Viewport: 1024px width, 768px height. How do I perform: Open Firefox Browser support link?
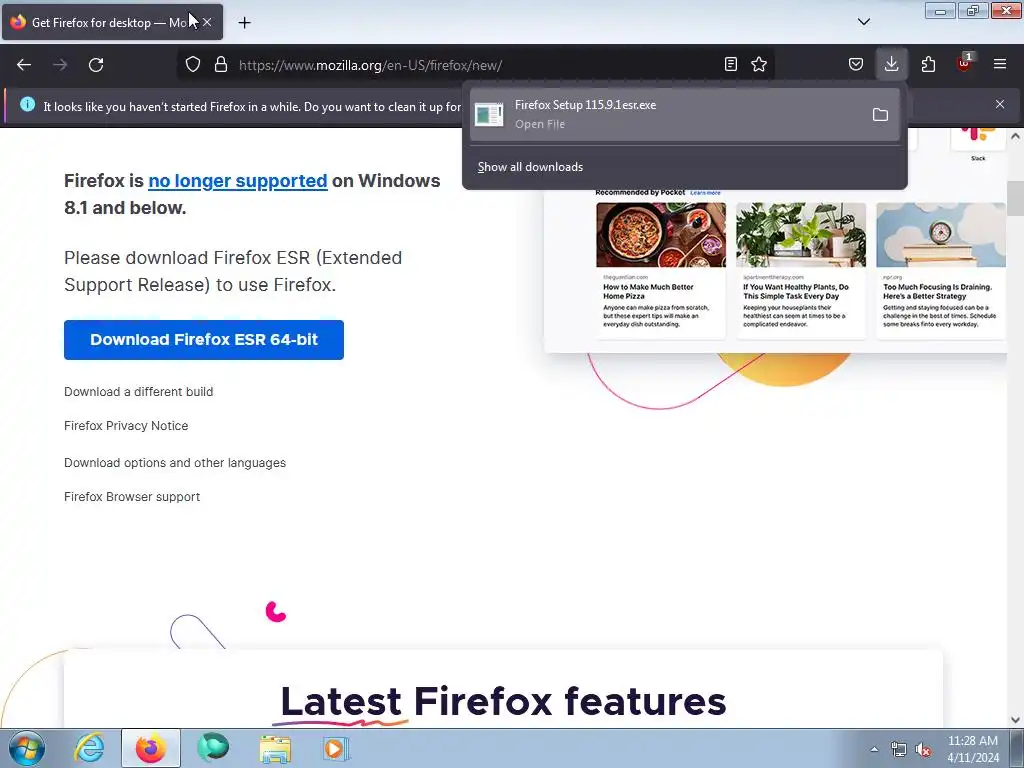pos(132,497)
